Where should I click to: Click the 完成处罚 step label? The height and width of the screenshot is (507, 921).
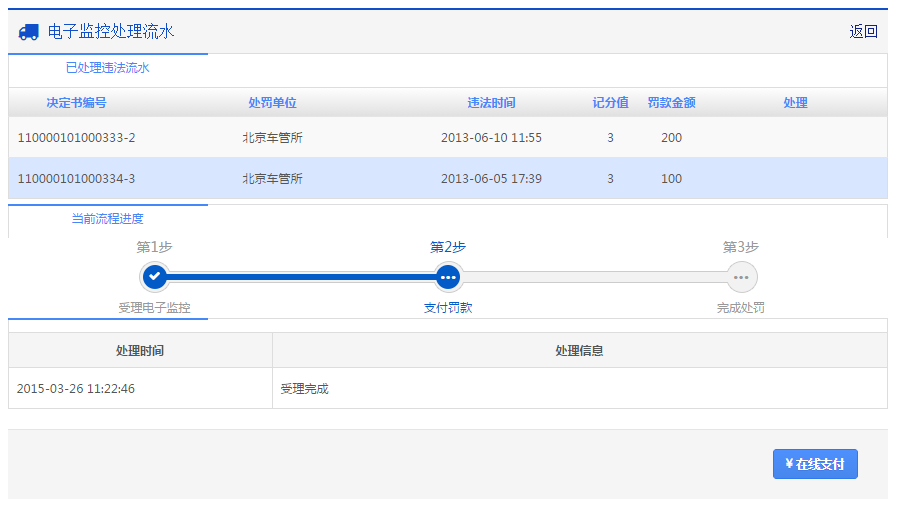pyautogui.click(x=741, y=308)
